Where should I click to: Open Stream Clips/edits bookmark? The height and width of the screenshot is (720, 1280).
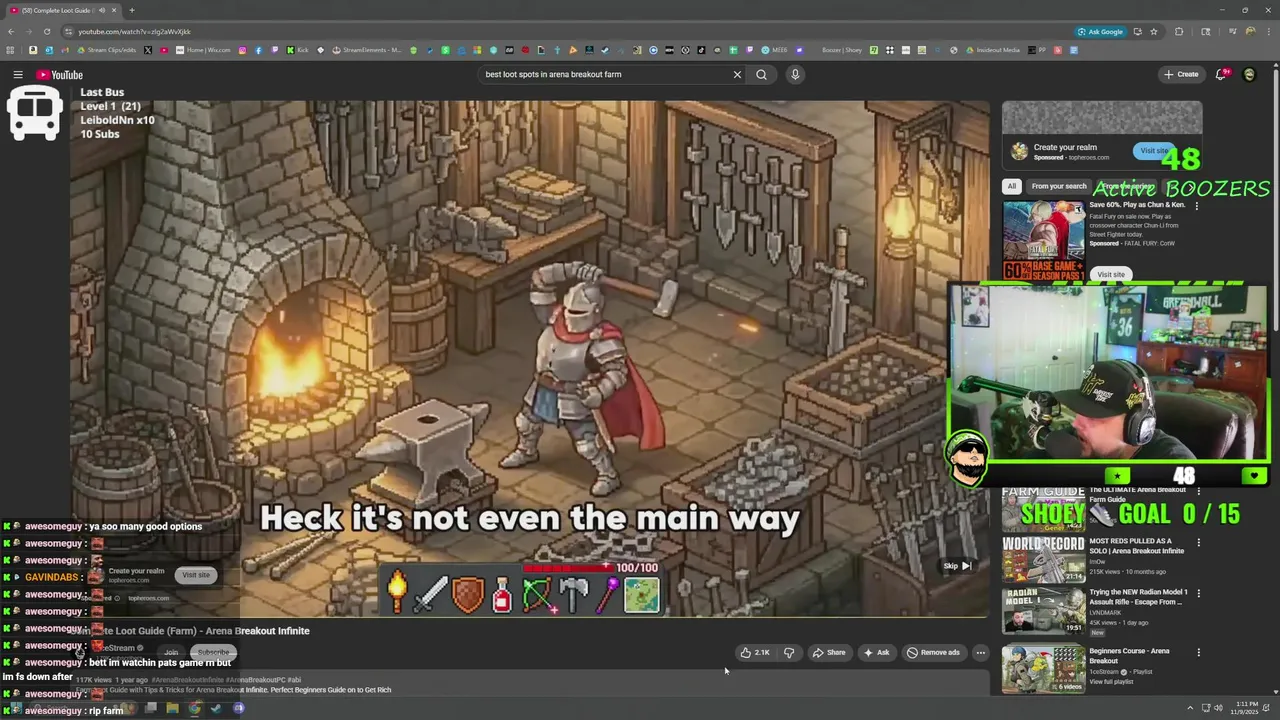pos(106,50)
